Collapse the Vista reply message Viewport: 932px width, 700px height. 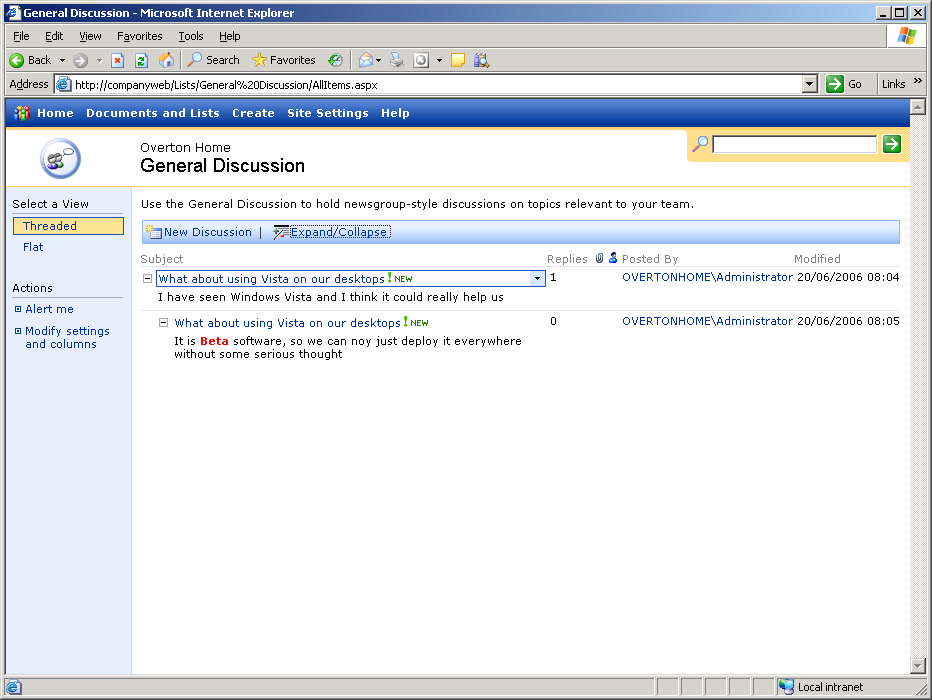coord(163,322)
